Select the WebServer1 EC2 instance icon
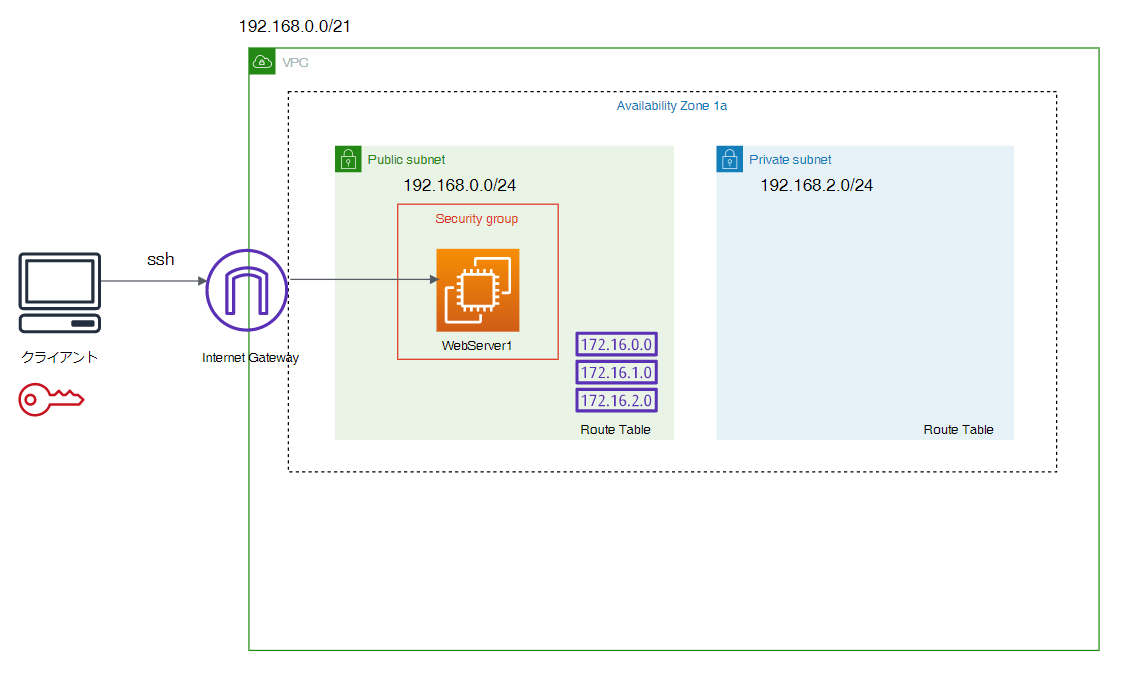Screen dimensions: 1140x687 tap(478, 290)
